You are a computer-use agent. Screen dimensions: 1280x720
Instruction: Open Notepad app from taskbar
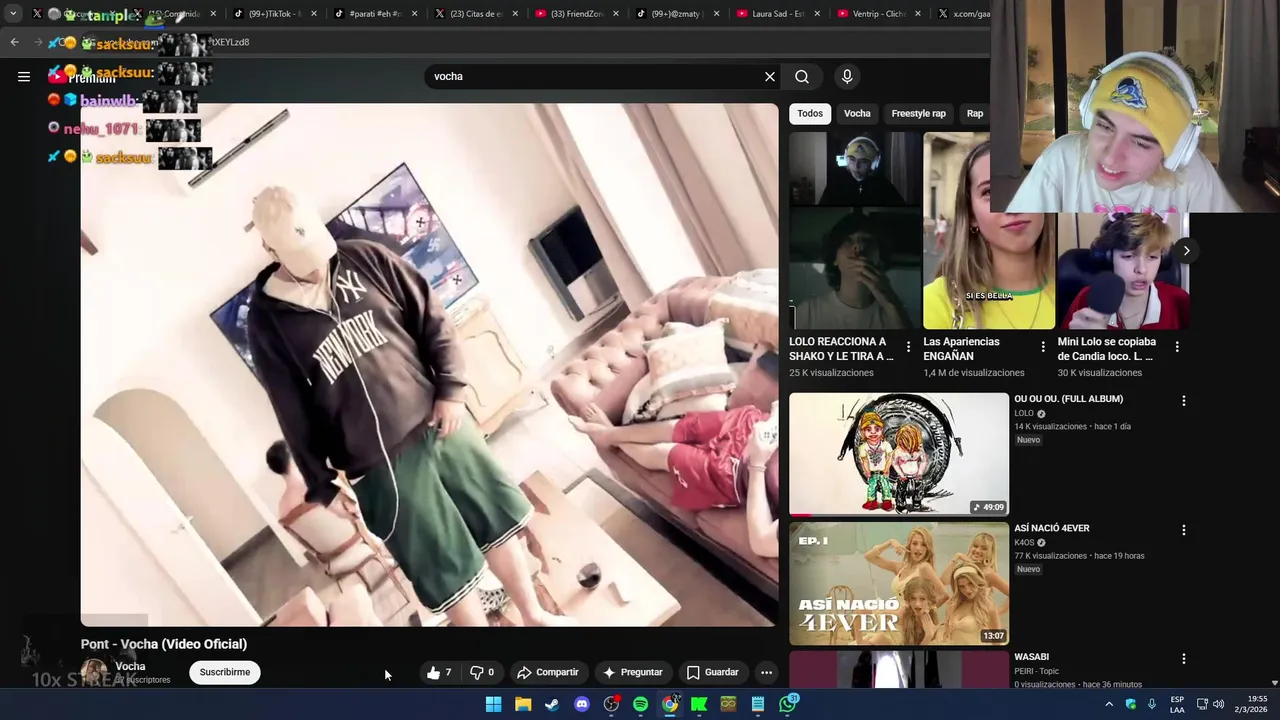[x=758, y=704]
